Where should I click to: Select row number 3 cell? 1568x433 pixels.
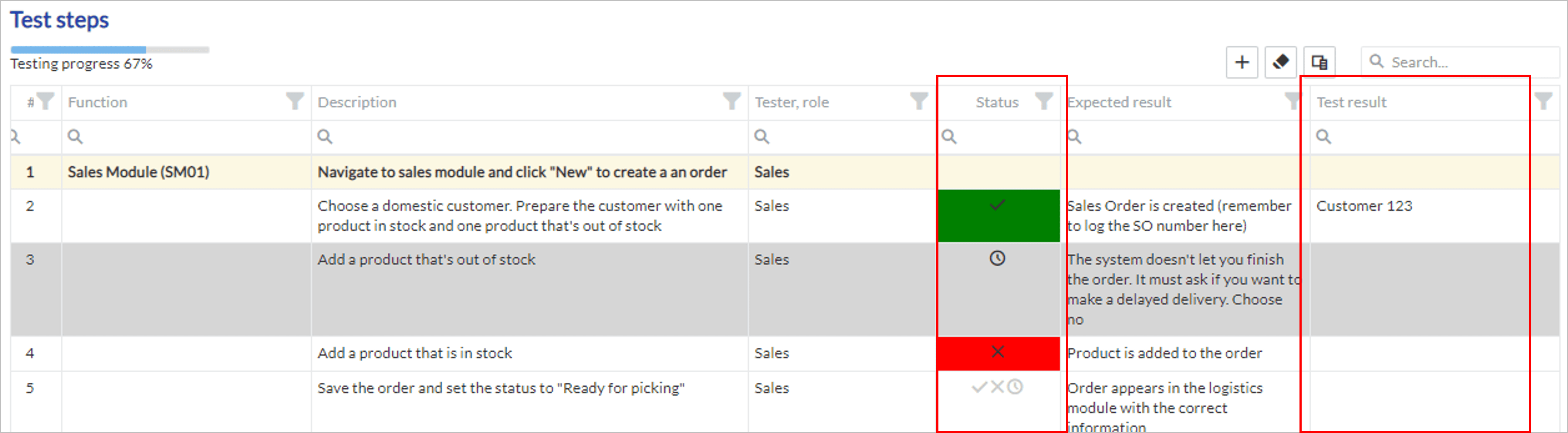(36, 289)
